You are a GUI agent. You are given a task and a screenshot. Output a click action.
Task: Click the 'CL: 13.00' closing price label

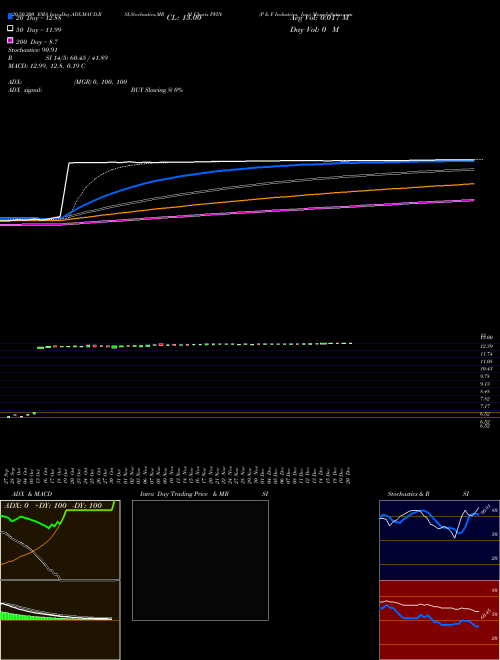click(184, 18)
